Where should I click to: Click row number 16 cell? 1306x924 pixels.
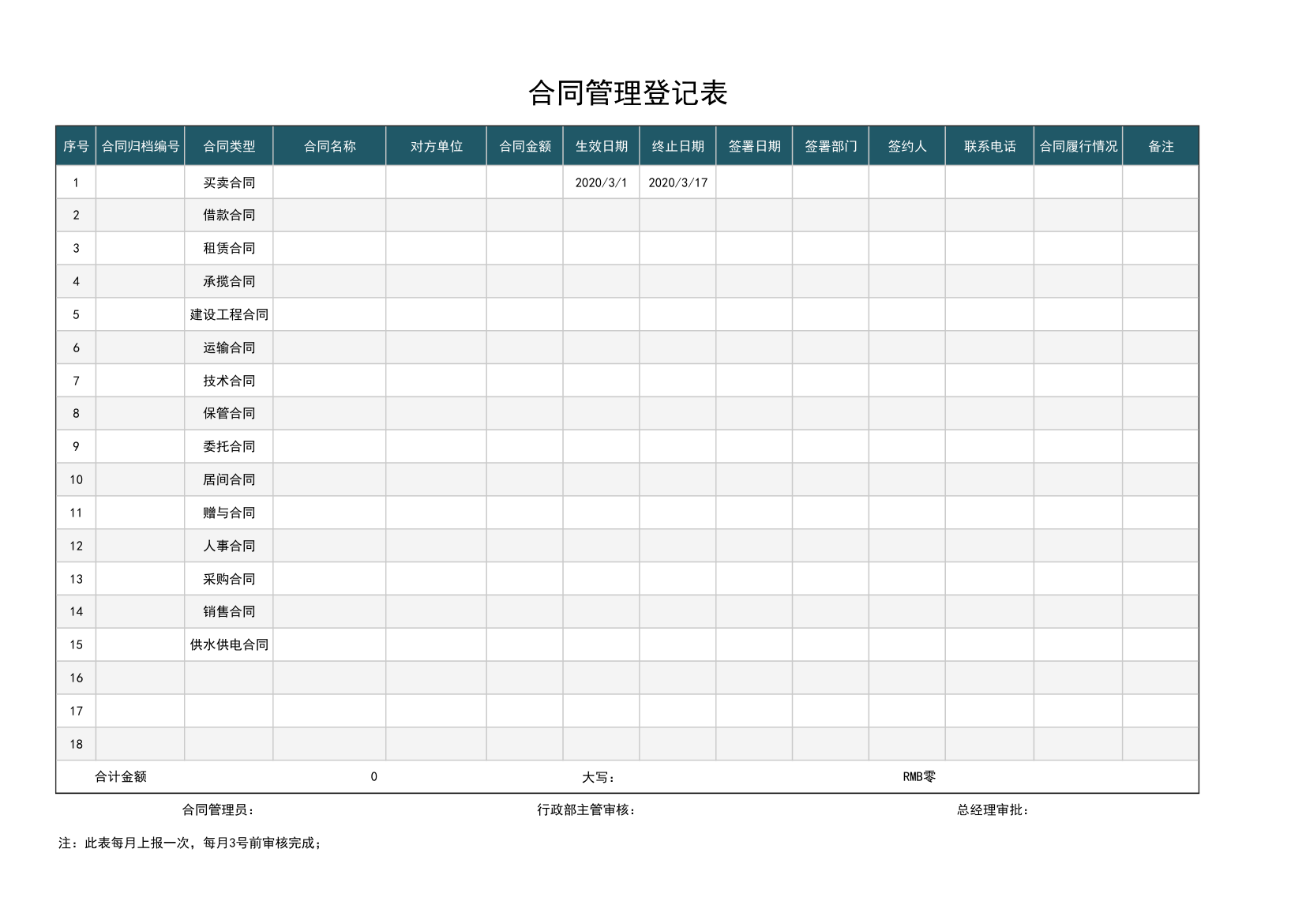coord(76,678)
